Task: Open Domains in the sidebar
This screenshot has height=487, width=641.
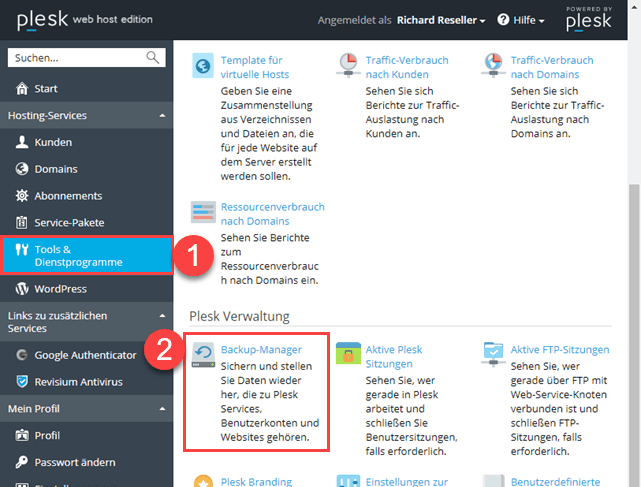Action: click(86, 169)
